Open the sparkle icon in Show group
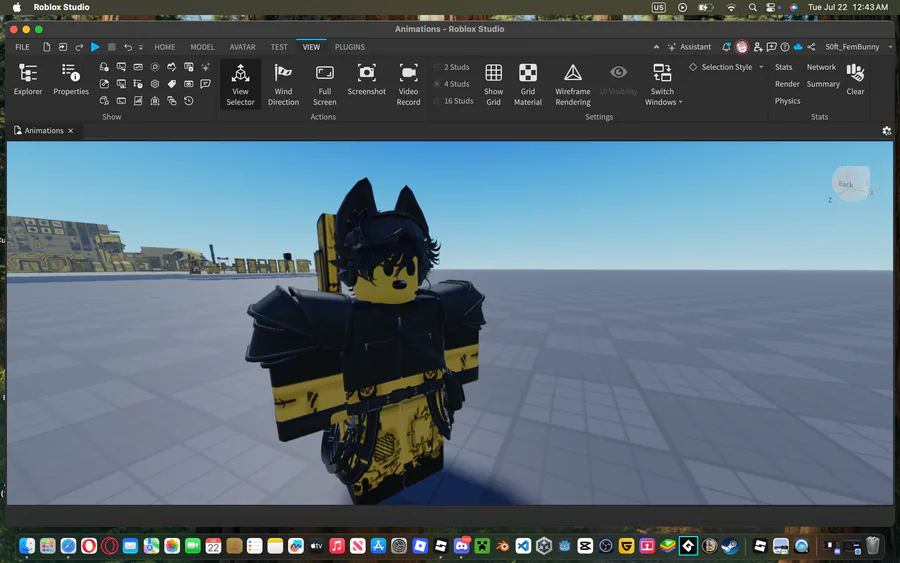 (205, 67)
